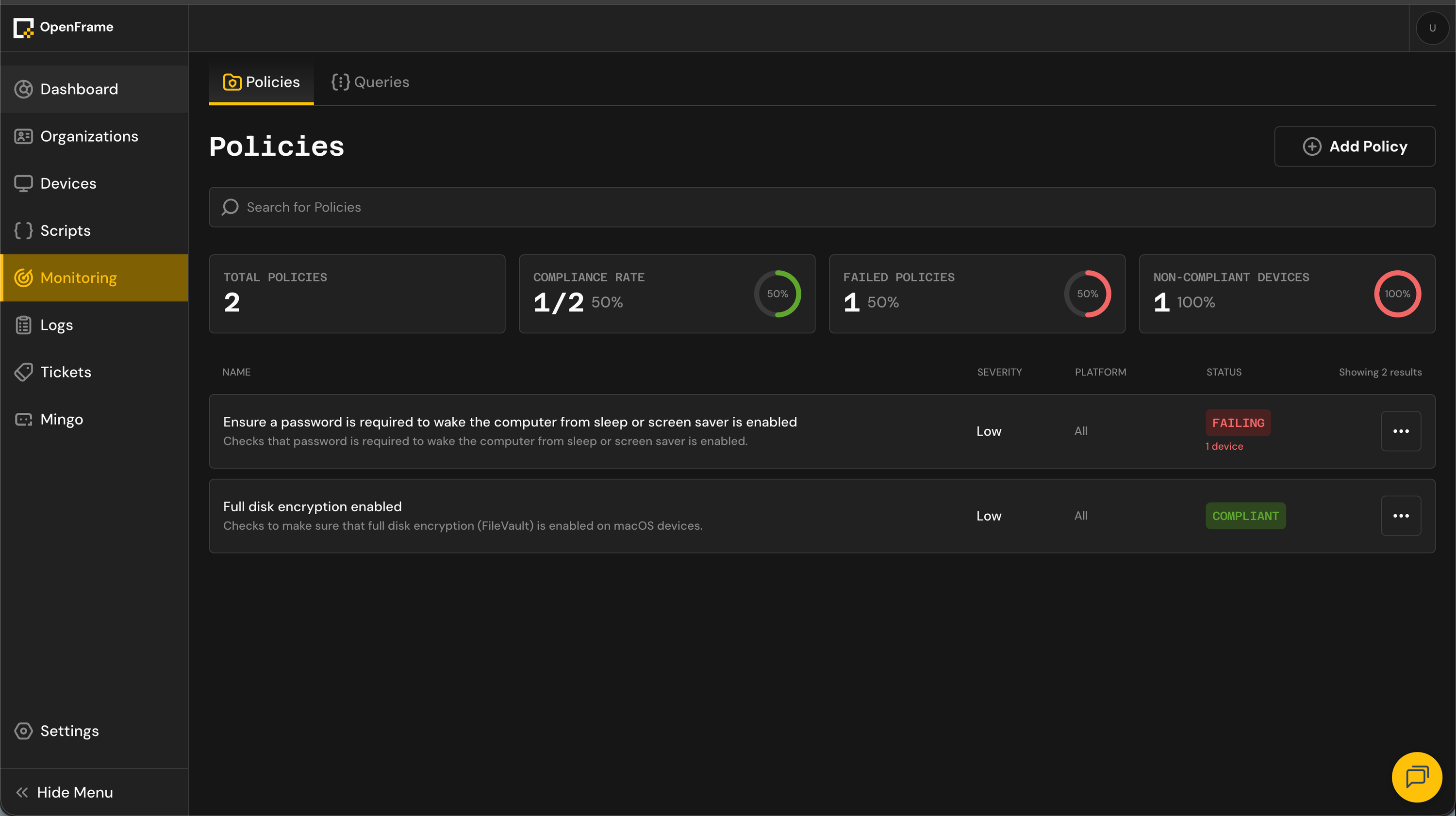
Task: Open options menu for Full disk encryption policy
Action: [1401, 516]
